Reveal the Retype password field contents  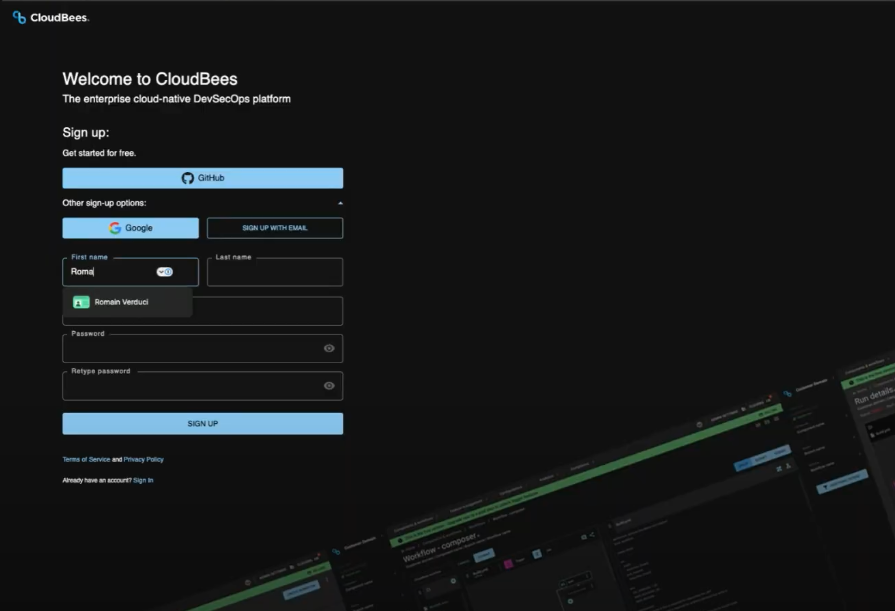(330, 385)
